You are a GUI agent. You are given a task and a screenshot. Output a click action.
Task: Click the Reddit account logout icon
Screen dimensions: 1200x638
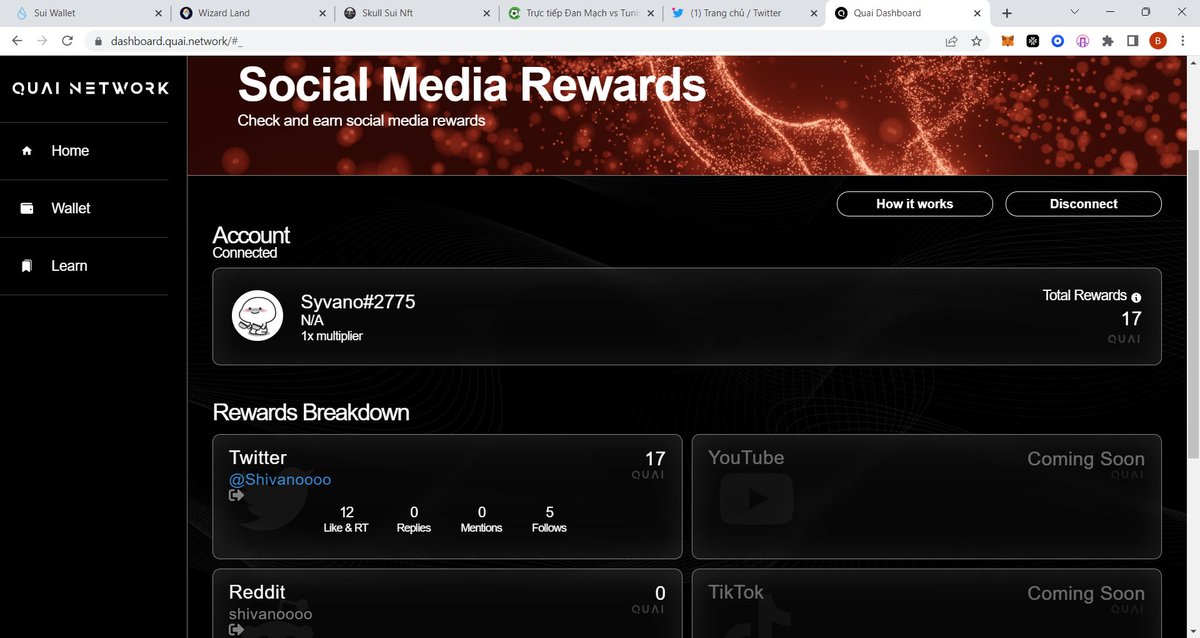(237, 630)
